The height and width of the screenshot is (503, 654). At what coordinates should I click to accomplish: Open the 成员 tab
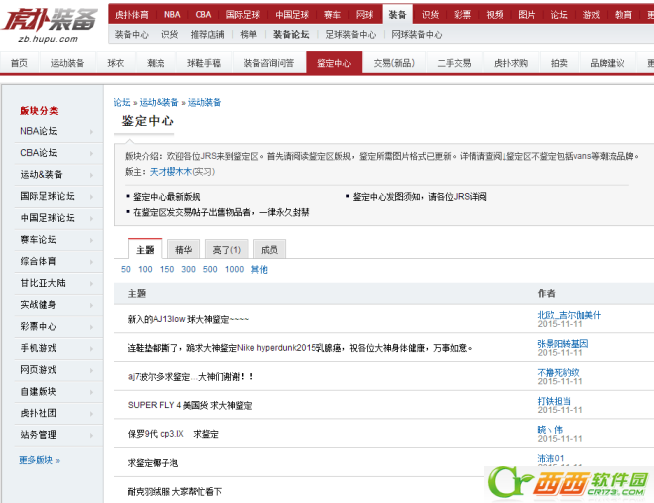click(x=269, y=250)
